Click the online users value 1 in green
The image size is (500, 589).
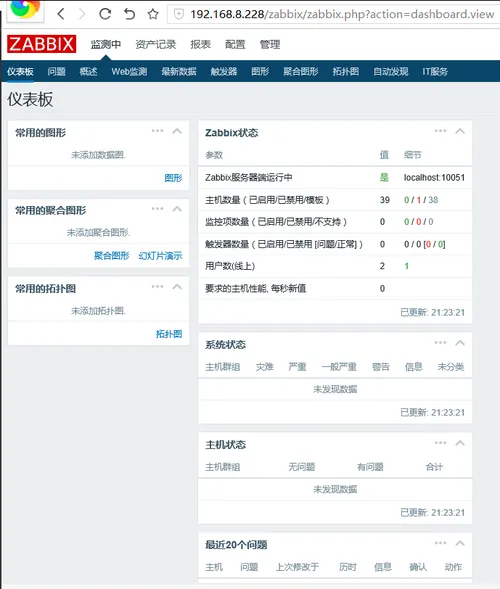click(x=406, y=266)
